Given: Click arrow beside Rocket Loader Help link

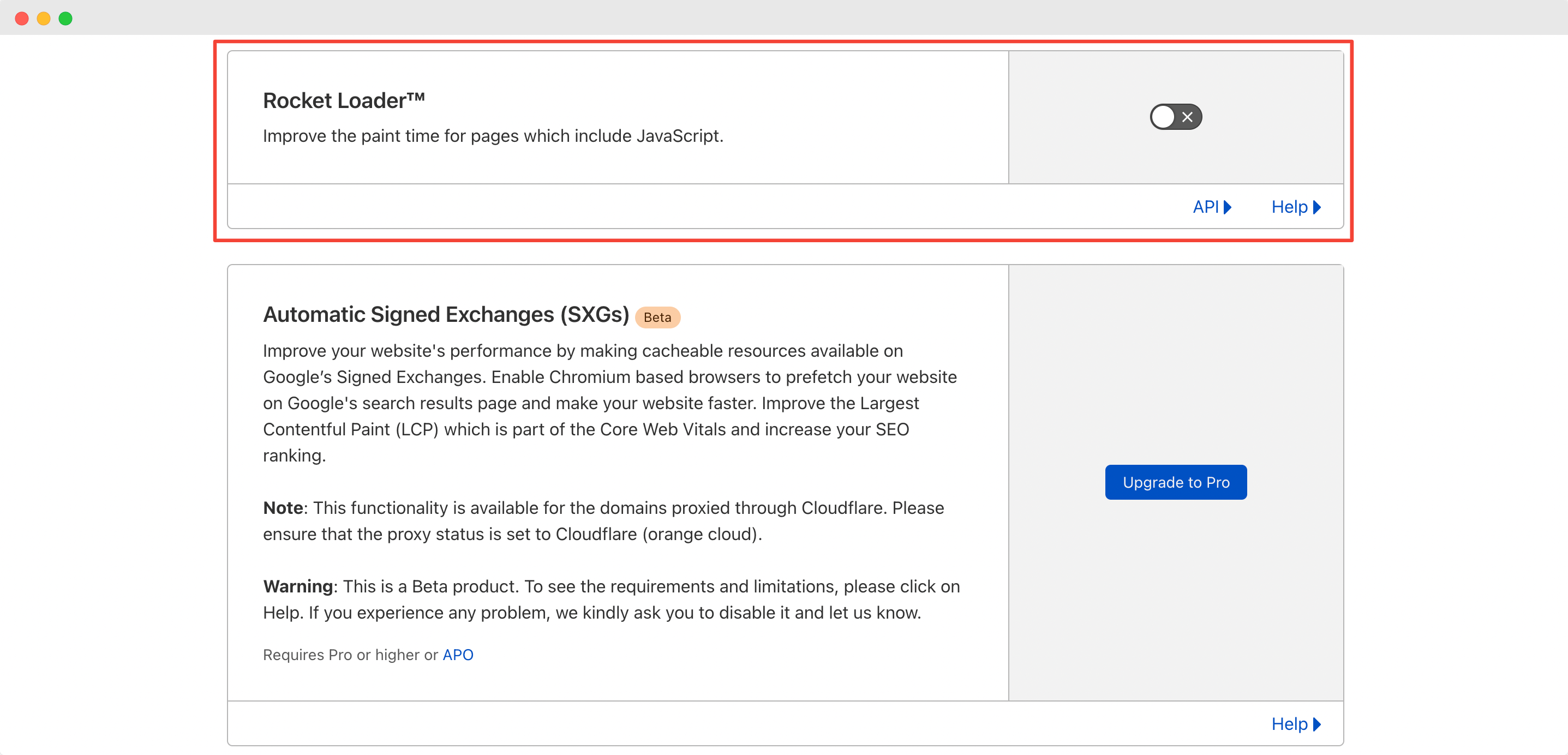Looking at the screenshot, I should (x=1316, y=207).
